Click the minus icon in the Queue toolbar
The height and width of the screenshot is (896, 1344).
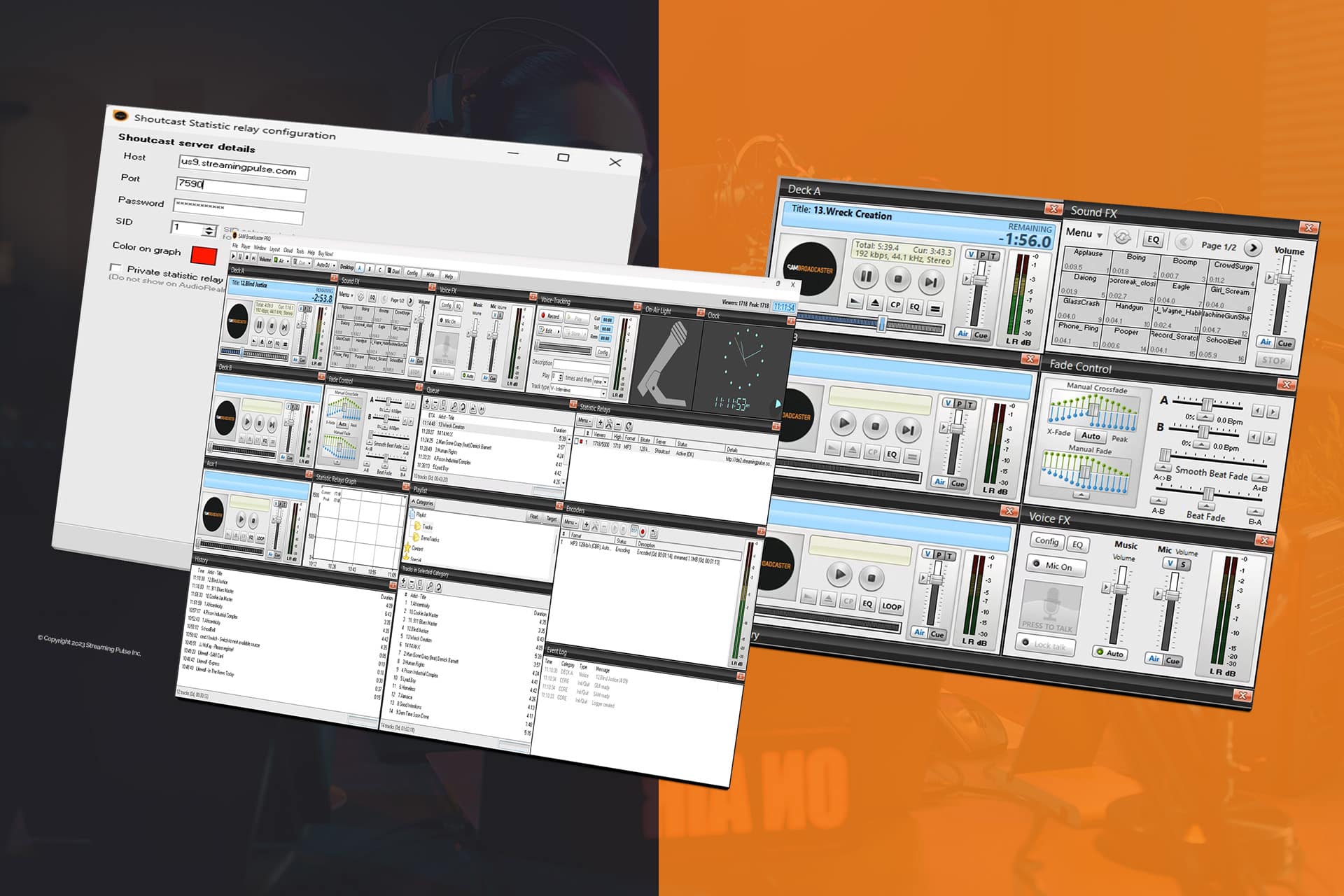pyautogui.click(x=435, y=404)
